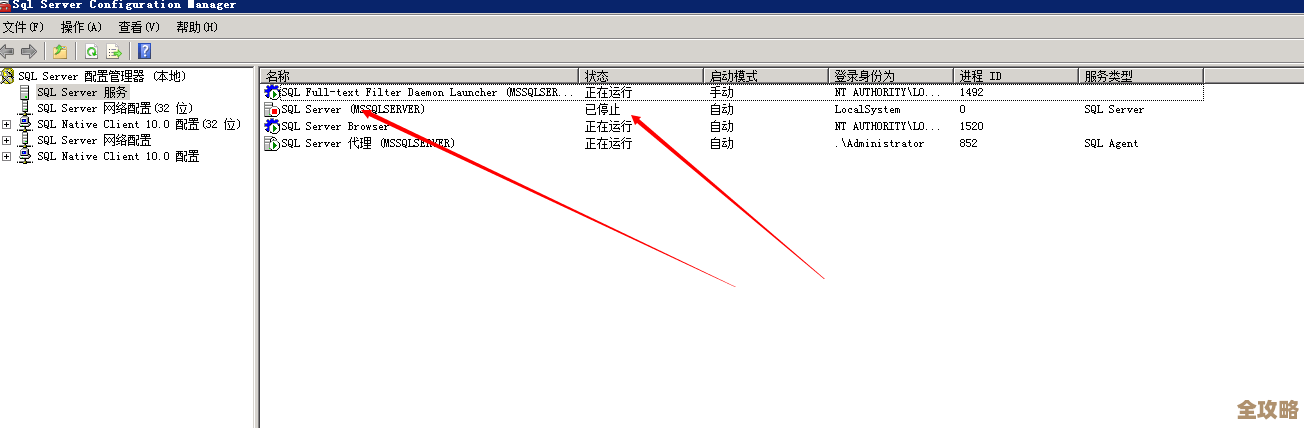Sort by the 进程 ID column header
1304x428 pixels.
pyautogui.click(x=1015, y=76)
